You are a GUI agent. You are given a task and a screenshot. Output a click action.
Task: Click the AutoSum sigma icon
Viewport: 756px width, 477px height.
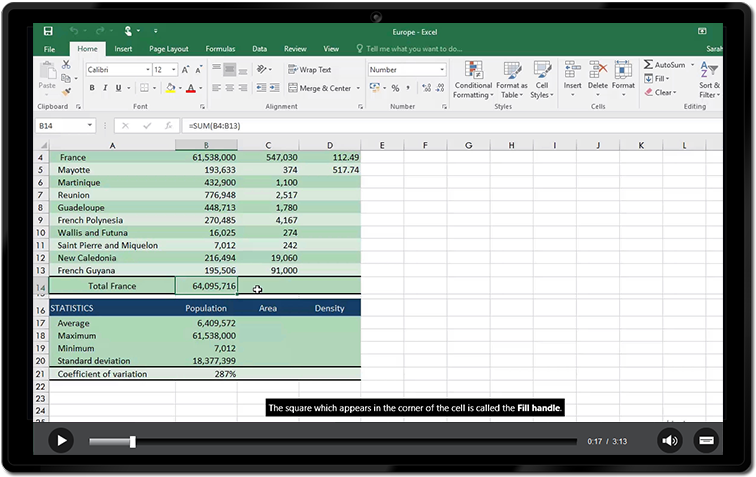point(649,65)
